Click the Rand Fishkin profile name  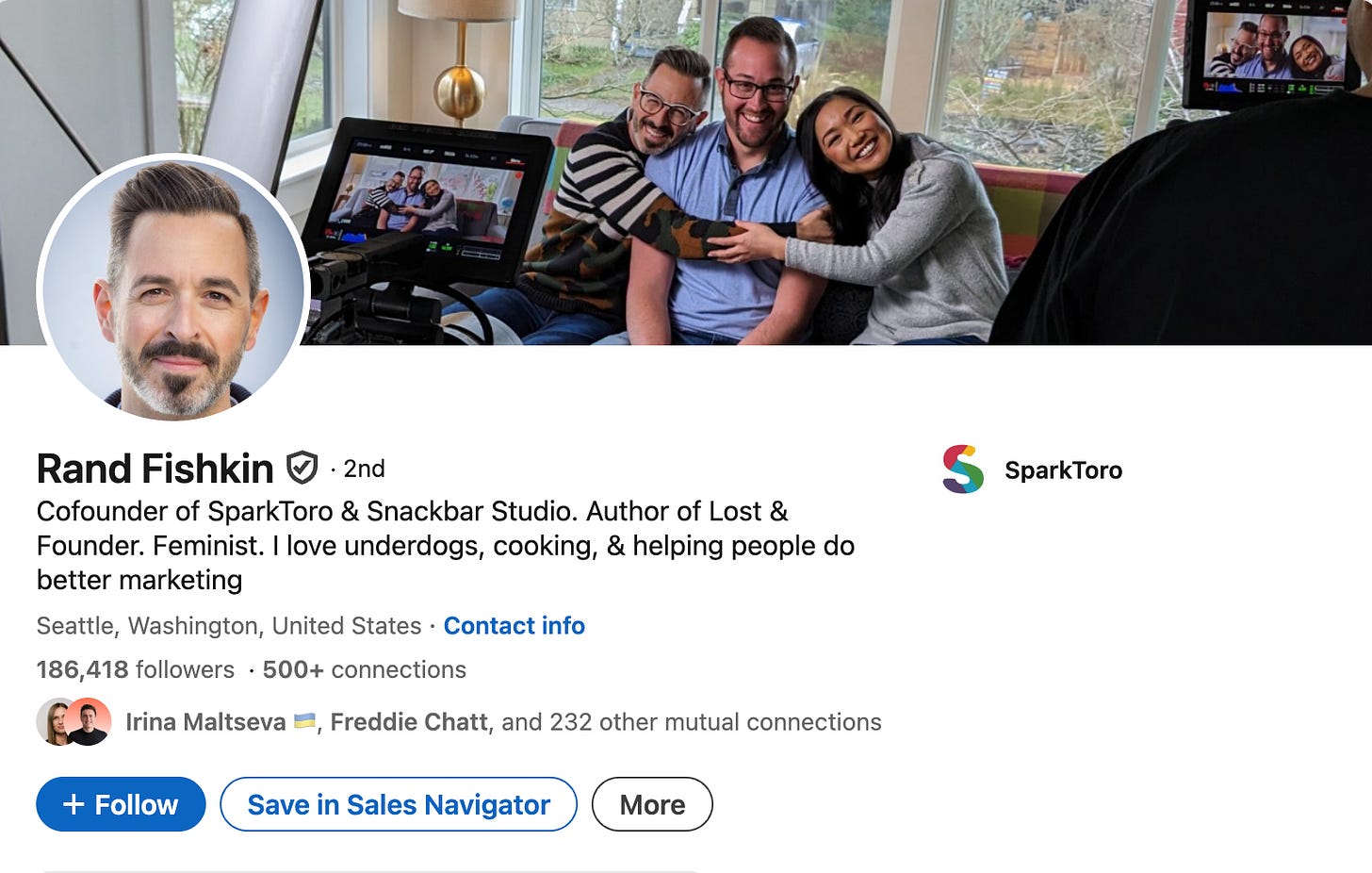point(155,469)
